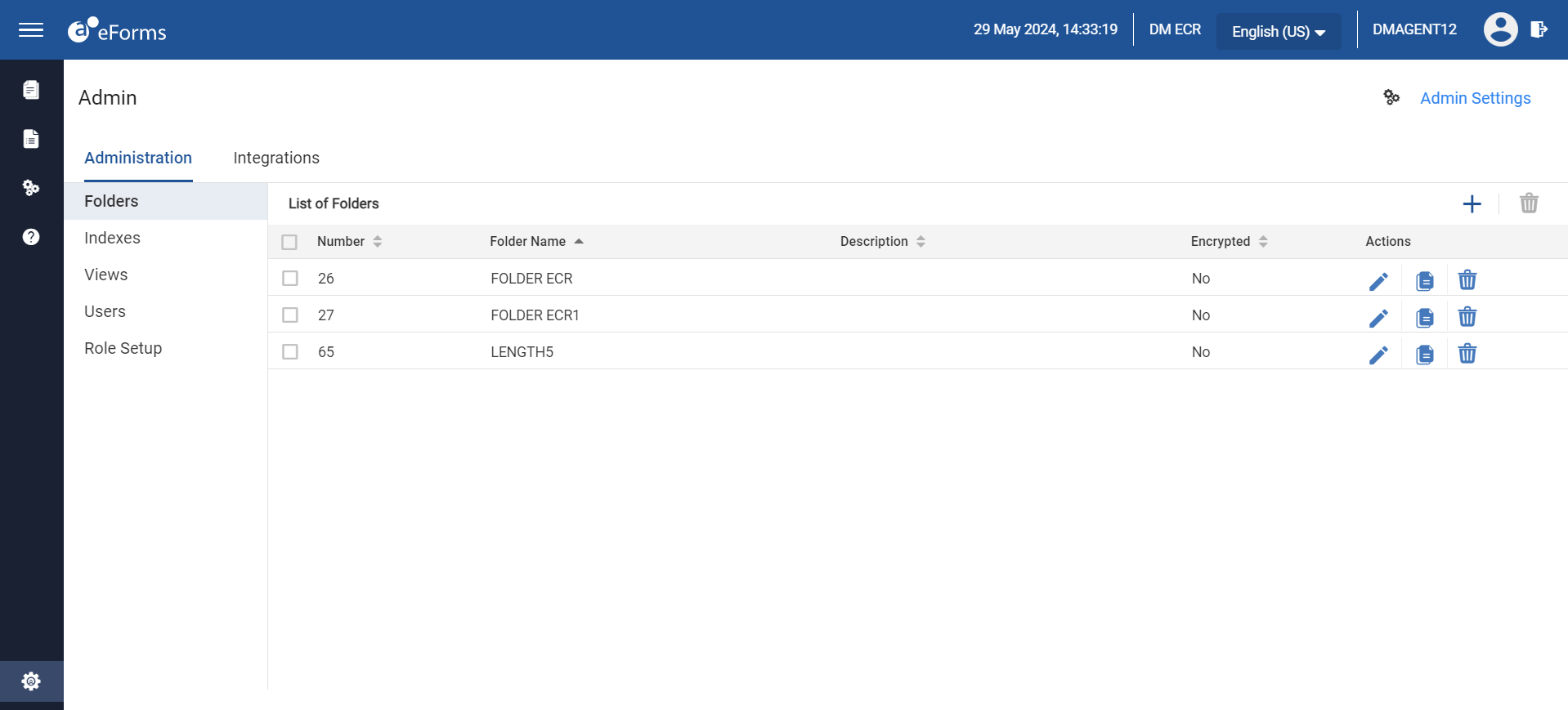Open the first documents sidebar icon
Image resolution: width=1568 pixels, height=710 pixels.
pos(31,90)
